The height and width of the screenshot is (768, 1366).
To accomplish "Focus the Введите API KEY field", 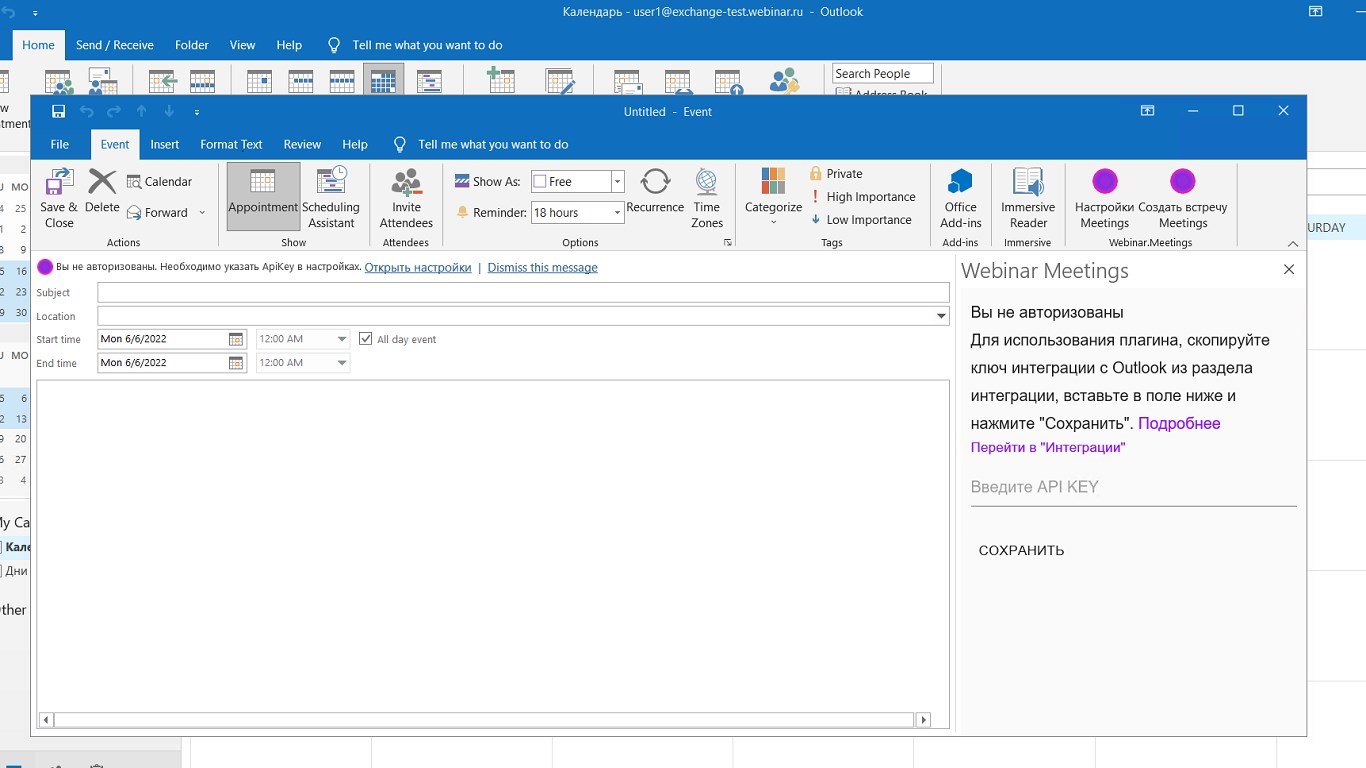I will coord(1134,487).
